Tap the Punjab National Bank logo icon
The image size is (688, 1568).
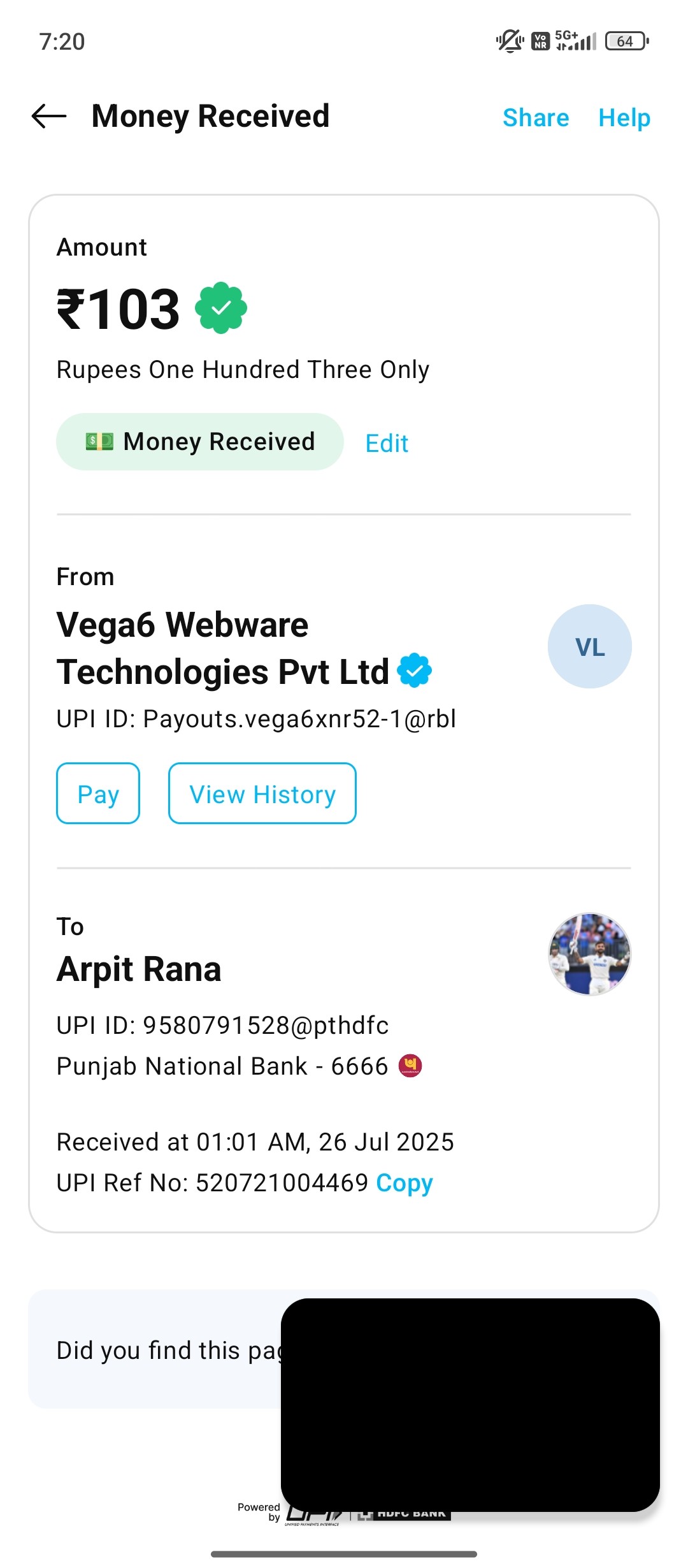coord(410,1066)
